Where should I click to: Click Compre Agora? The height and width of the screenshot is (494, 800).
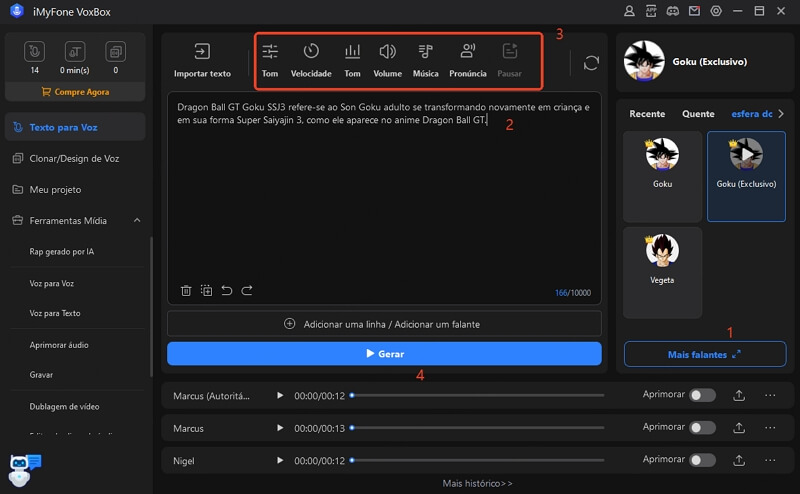tap(75, 92)
